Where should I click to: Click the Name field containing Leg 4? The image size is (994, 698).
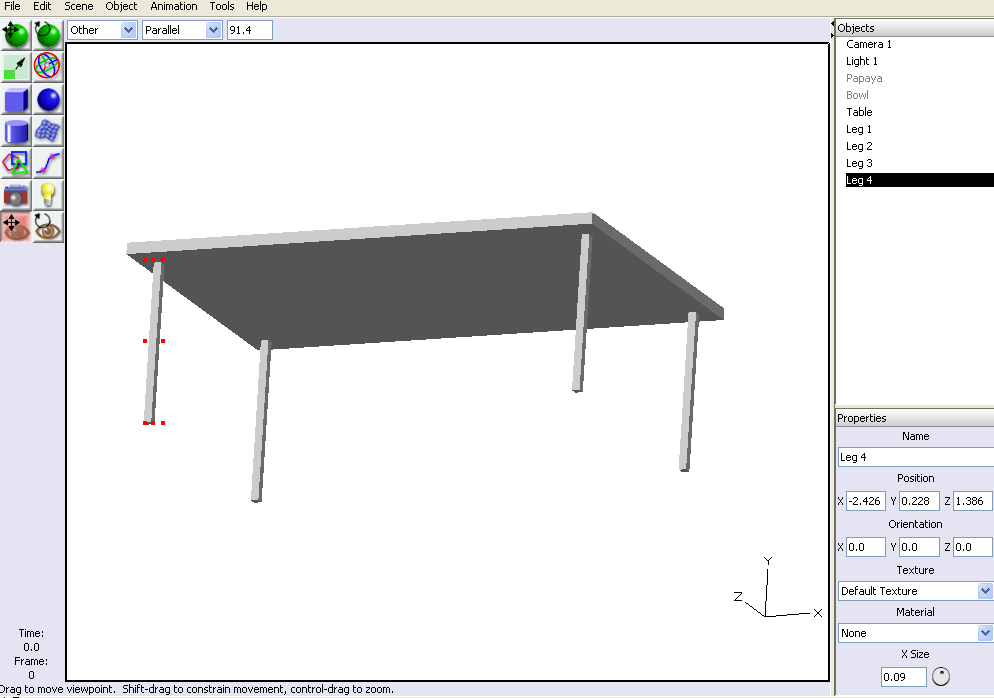coord(915,457)
